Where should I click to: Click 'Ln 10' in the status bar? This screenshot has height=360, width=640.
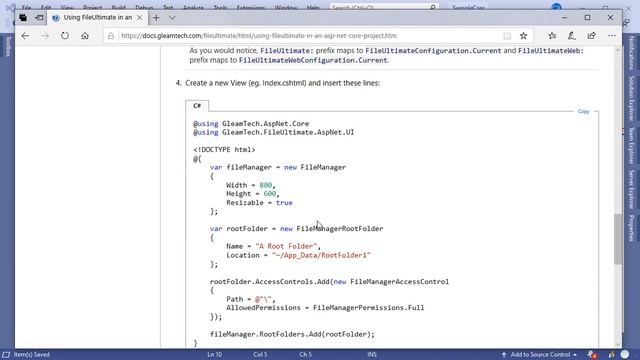214,355
